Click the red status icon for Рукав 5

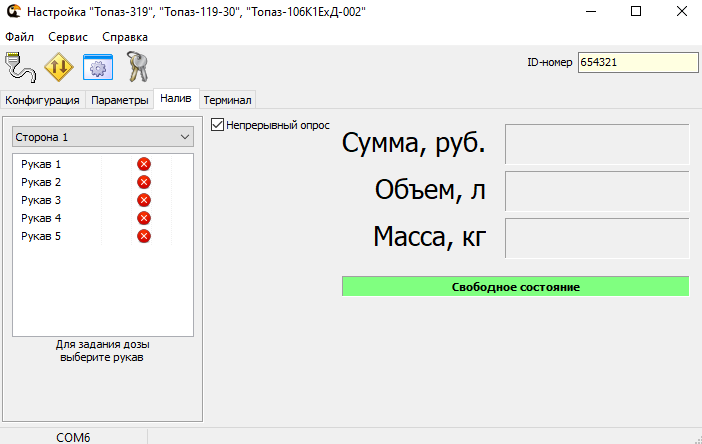click(x=144, y=236)
